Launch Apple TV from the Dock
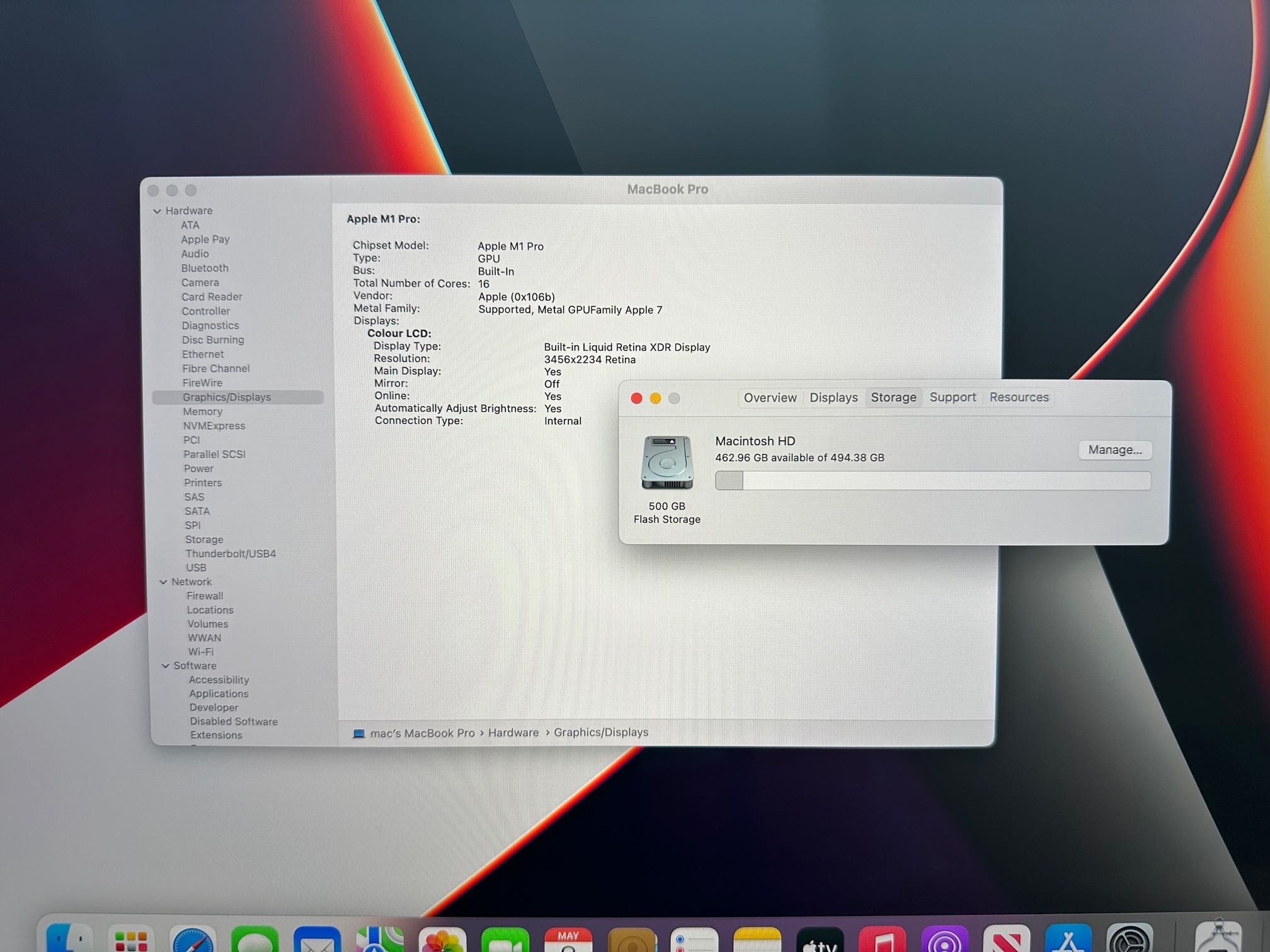This screenshot has width=1270, height=952. click(x=820, y=939)
